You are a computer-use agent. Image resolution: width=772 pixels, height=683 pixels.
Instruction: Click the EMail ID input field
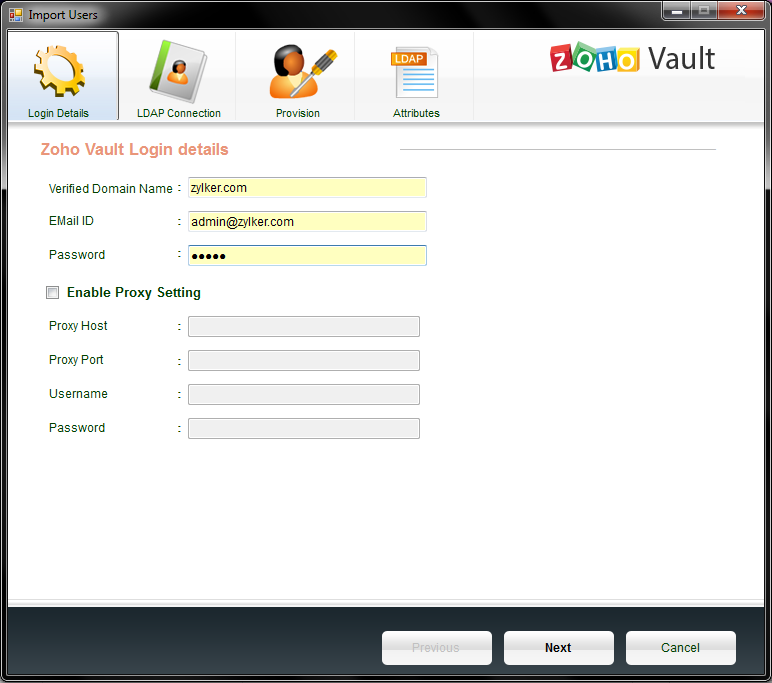click(x=307, y=222)
